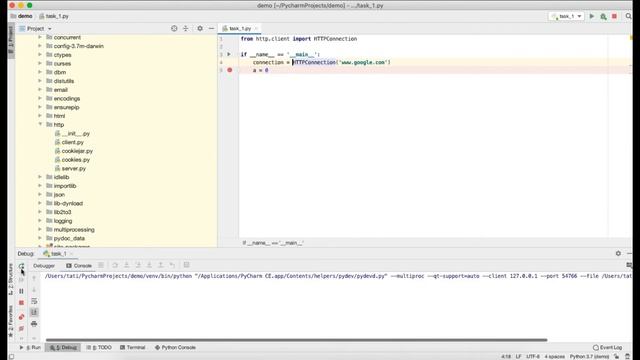Open Debug panel settings gear
640x360 pixels.
[x=618, y=253]
